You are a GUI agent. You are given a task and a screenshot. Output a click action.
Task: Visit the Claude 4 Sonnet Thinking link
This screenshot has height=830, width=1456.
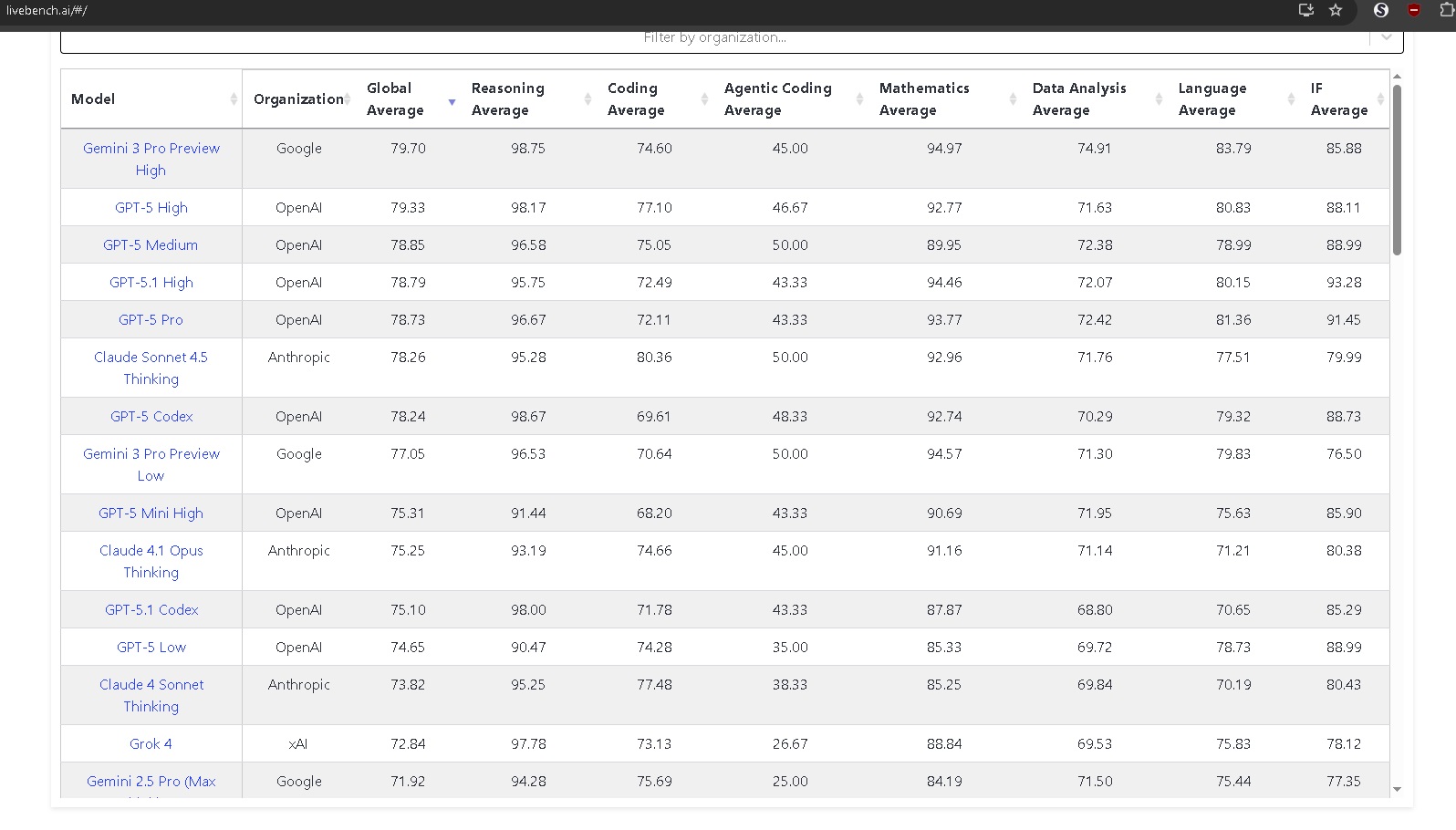pos(151,696)
